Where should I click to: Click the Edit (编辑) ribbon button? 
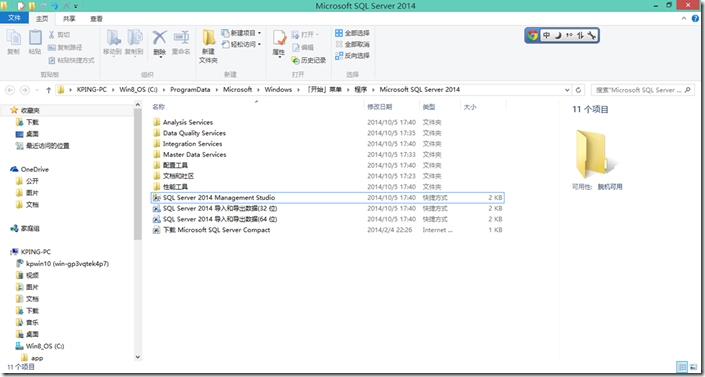(303, 47)
